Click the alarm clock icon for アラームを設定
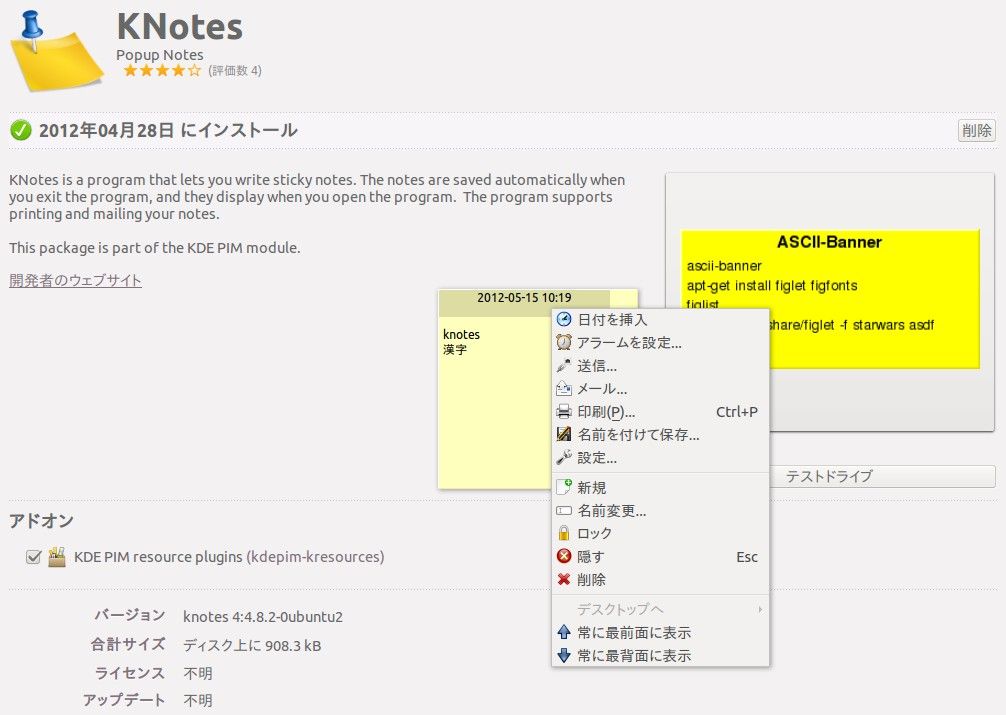 click(564, 342)
